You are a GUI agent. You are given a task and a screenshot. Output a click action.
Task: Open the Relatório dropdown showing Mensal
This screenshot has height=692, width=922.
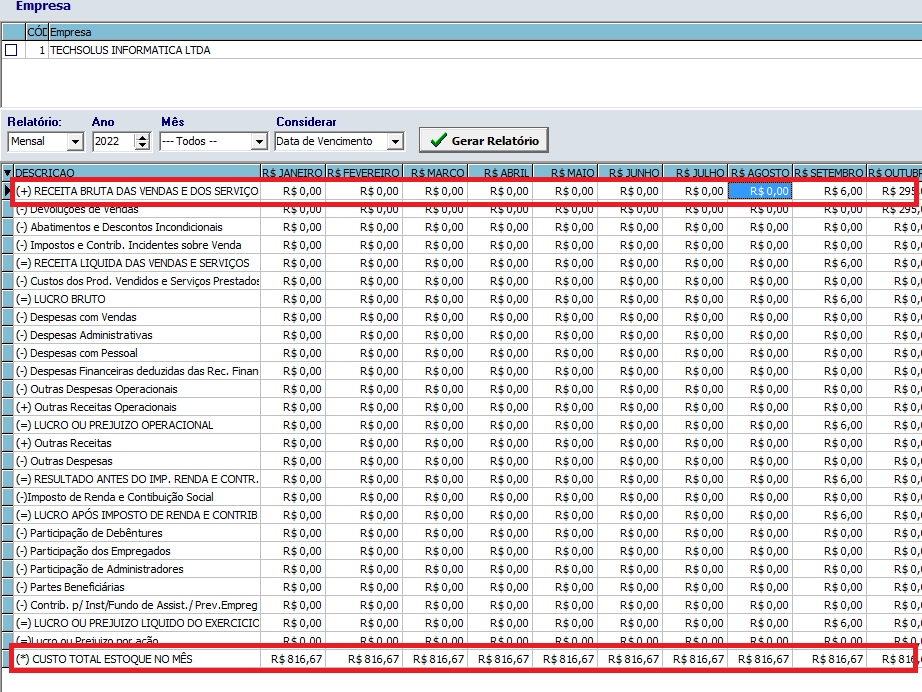coord(75,142)
